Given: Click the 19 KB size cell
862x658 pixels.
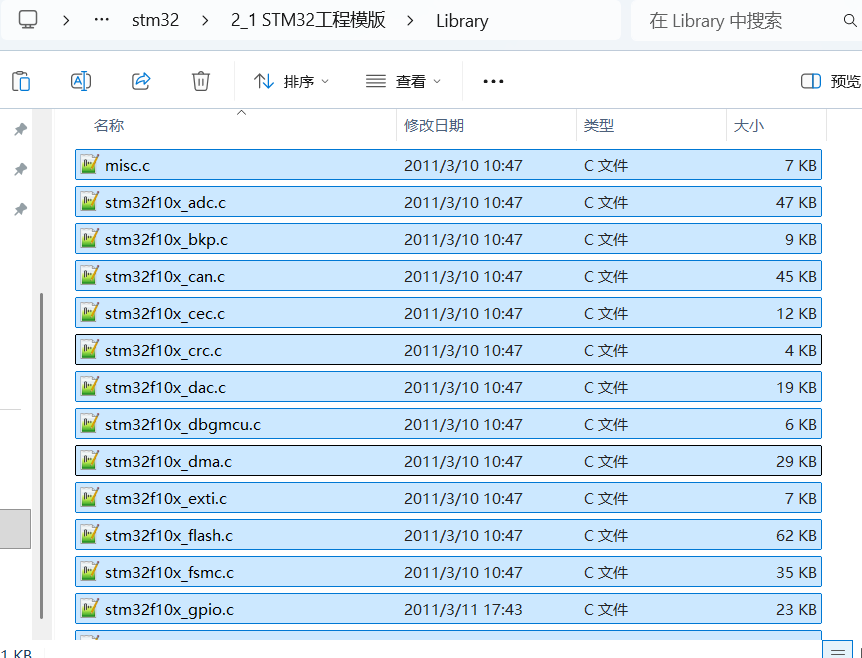Looking at the screenshot, I should [796, 388].
